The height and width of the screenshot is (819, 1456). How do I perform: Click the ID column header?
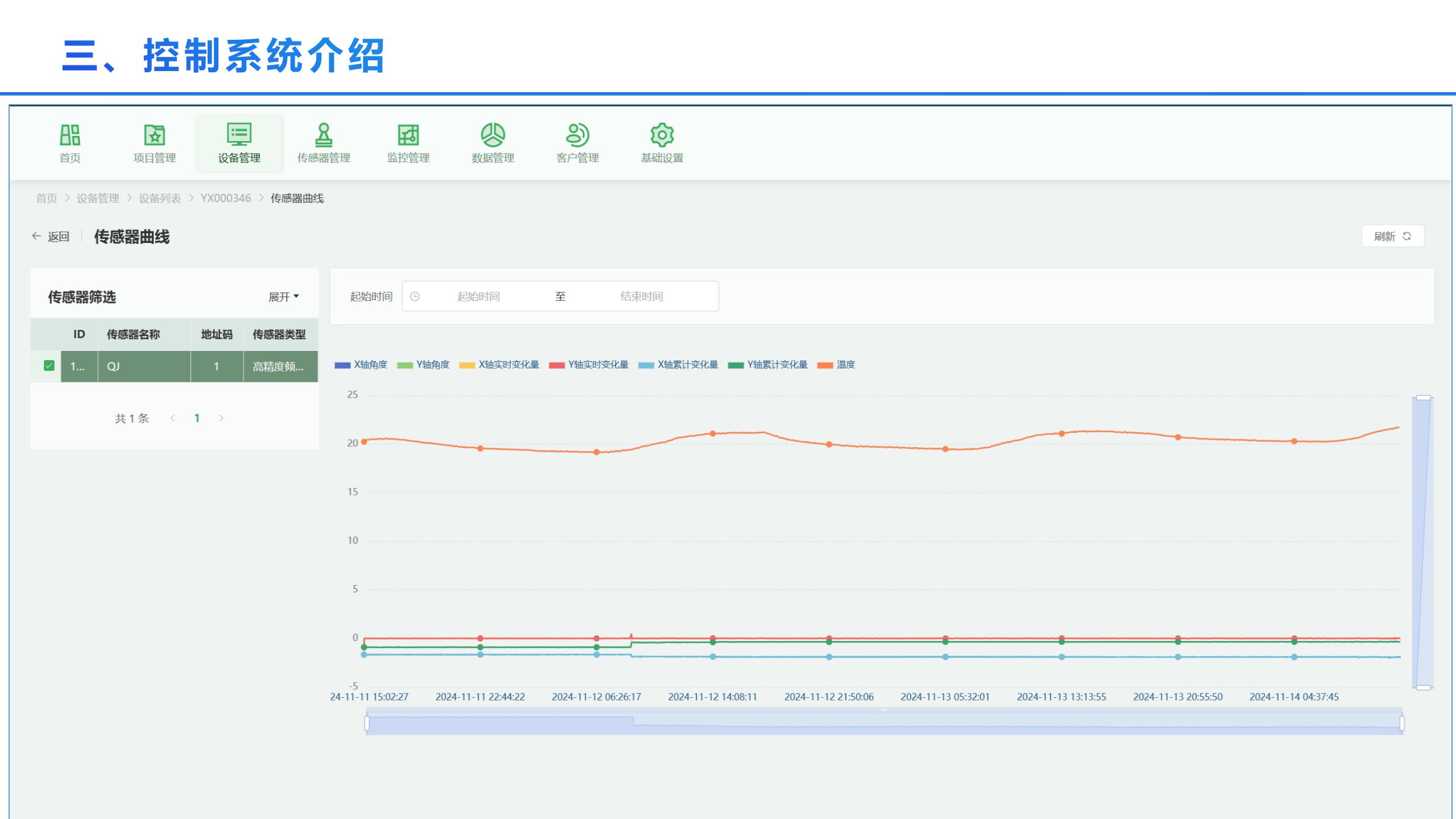79,334
